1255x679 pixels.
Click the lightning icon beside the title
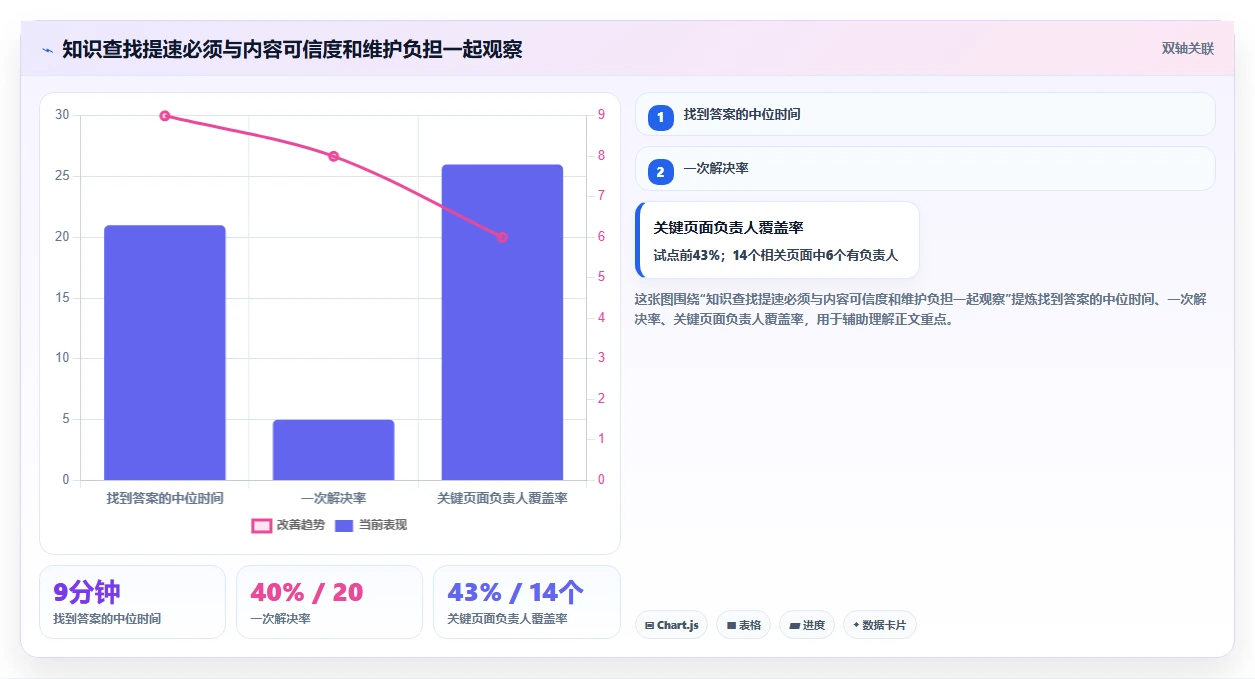click(x=47, y=49)
